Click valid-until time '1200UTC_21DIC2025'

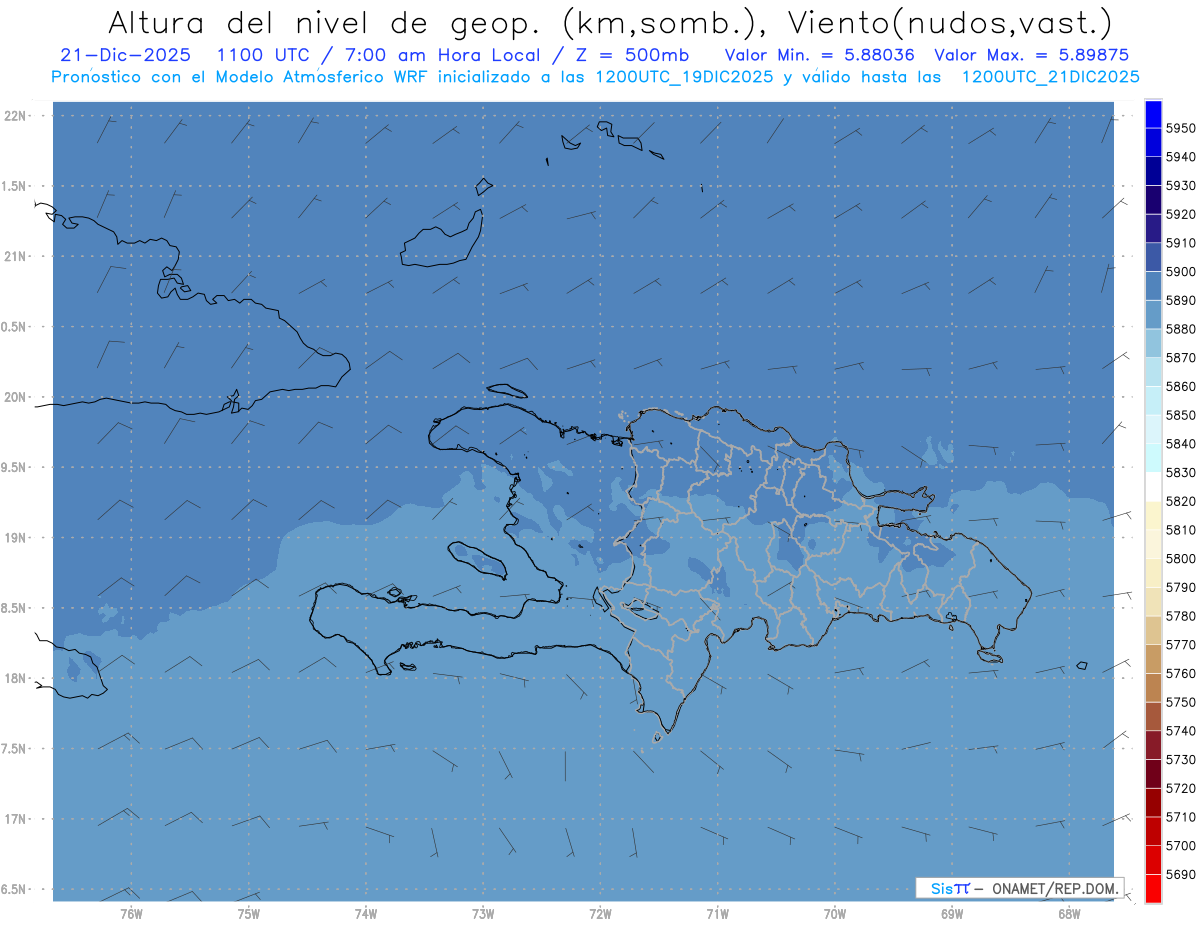(x=1049, y=77)
